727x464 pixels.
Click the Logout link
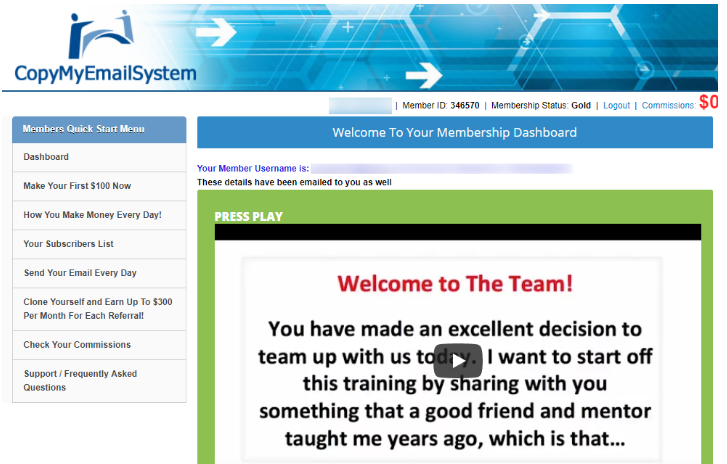(616, 106)
